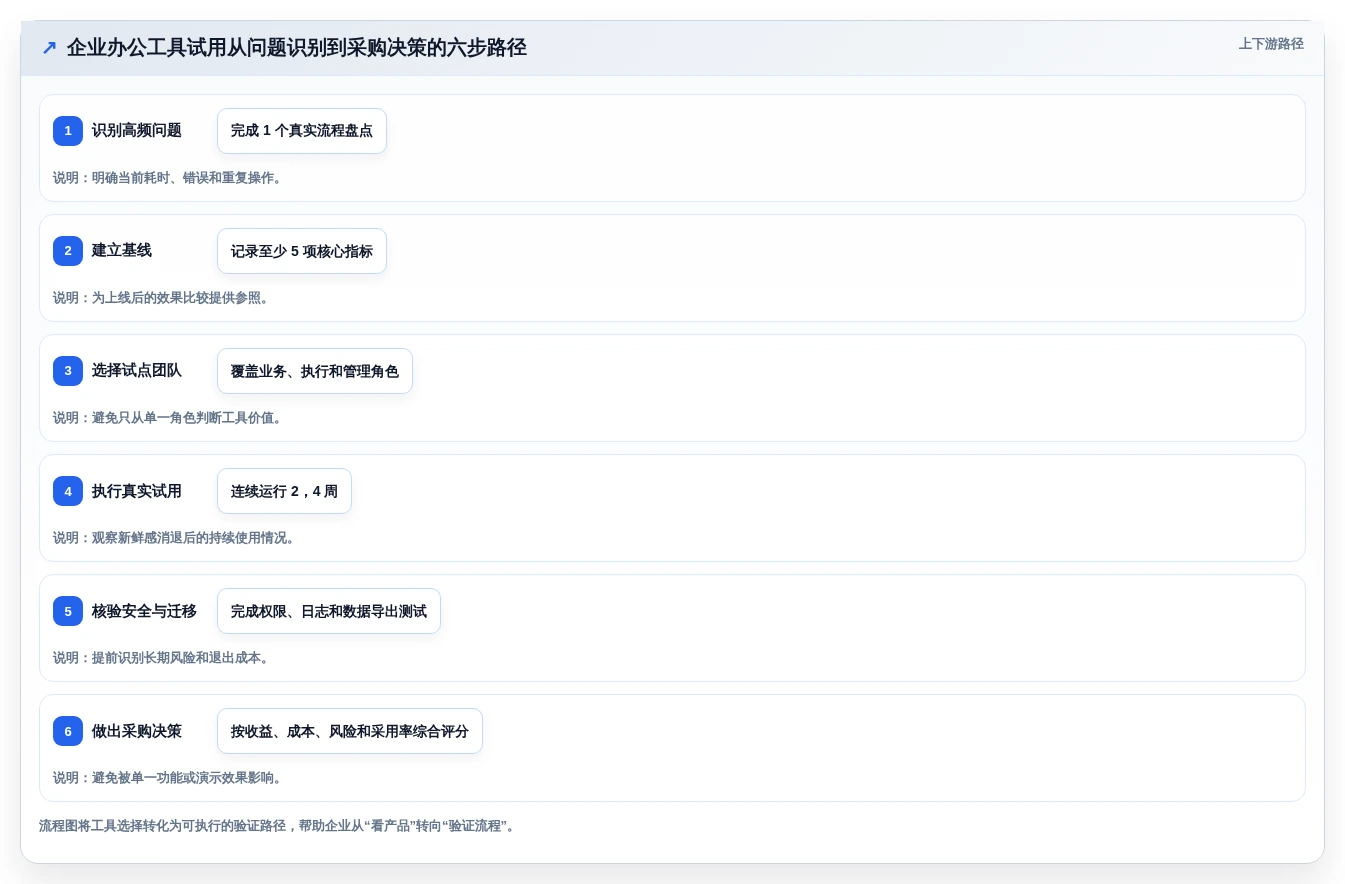Click the 上下游路径 label in the header
1345x884 pixels.
click(1271, 44)
